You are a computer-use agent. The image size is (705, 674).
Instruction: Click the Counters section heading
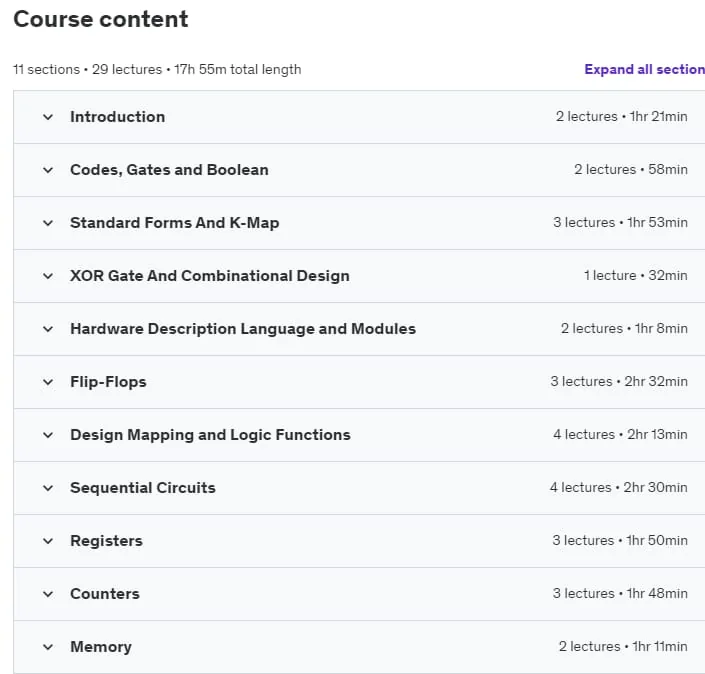105,594
